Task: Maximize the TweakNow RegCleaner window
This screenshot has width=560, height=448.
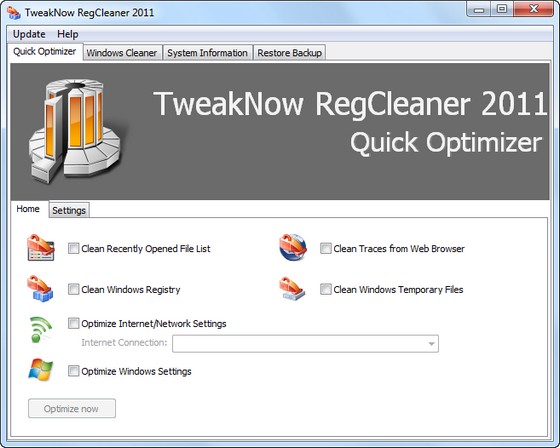Action: [x=502, y=9]
